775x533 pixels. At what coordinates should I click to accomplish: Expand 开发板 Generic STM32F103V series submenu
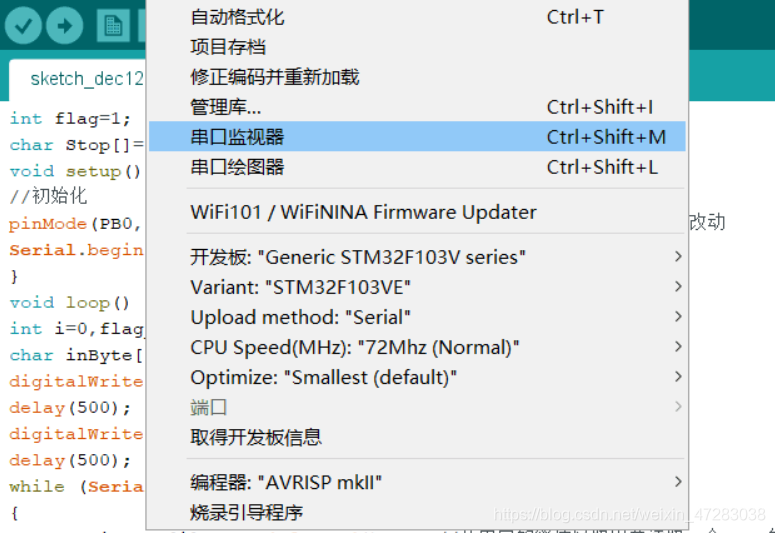[417, 257]
